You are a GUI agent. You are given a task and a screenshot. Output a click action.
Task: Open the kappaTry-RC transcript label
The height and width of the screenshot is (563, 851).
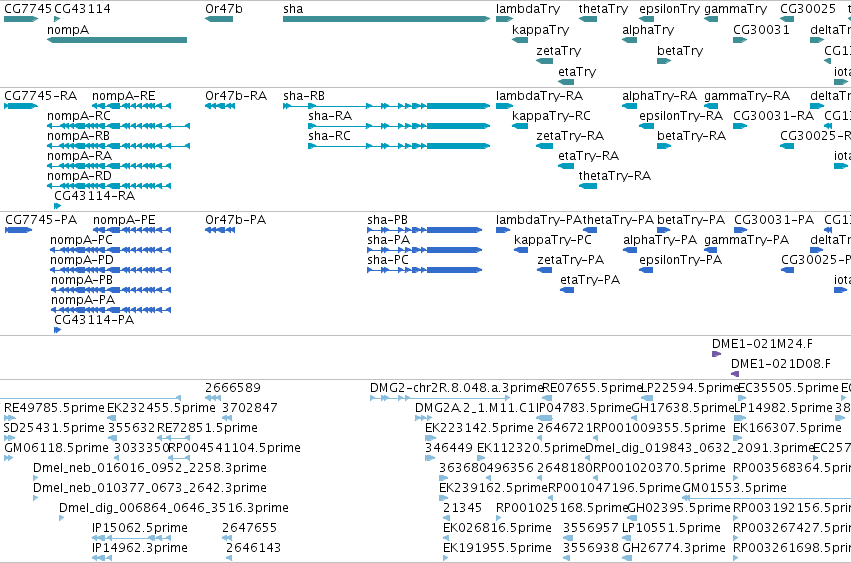(551, 116)
